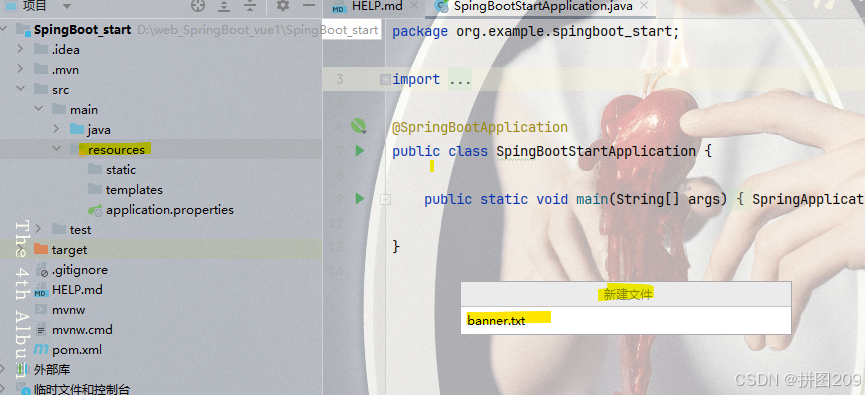Screen dimensions: 865x395
Task: Click the Spring bean gutter icon by @SpringBootApplication
Action: (359, 126)
